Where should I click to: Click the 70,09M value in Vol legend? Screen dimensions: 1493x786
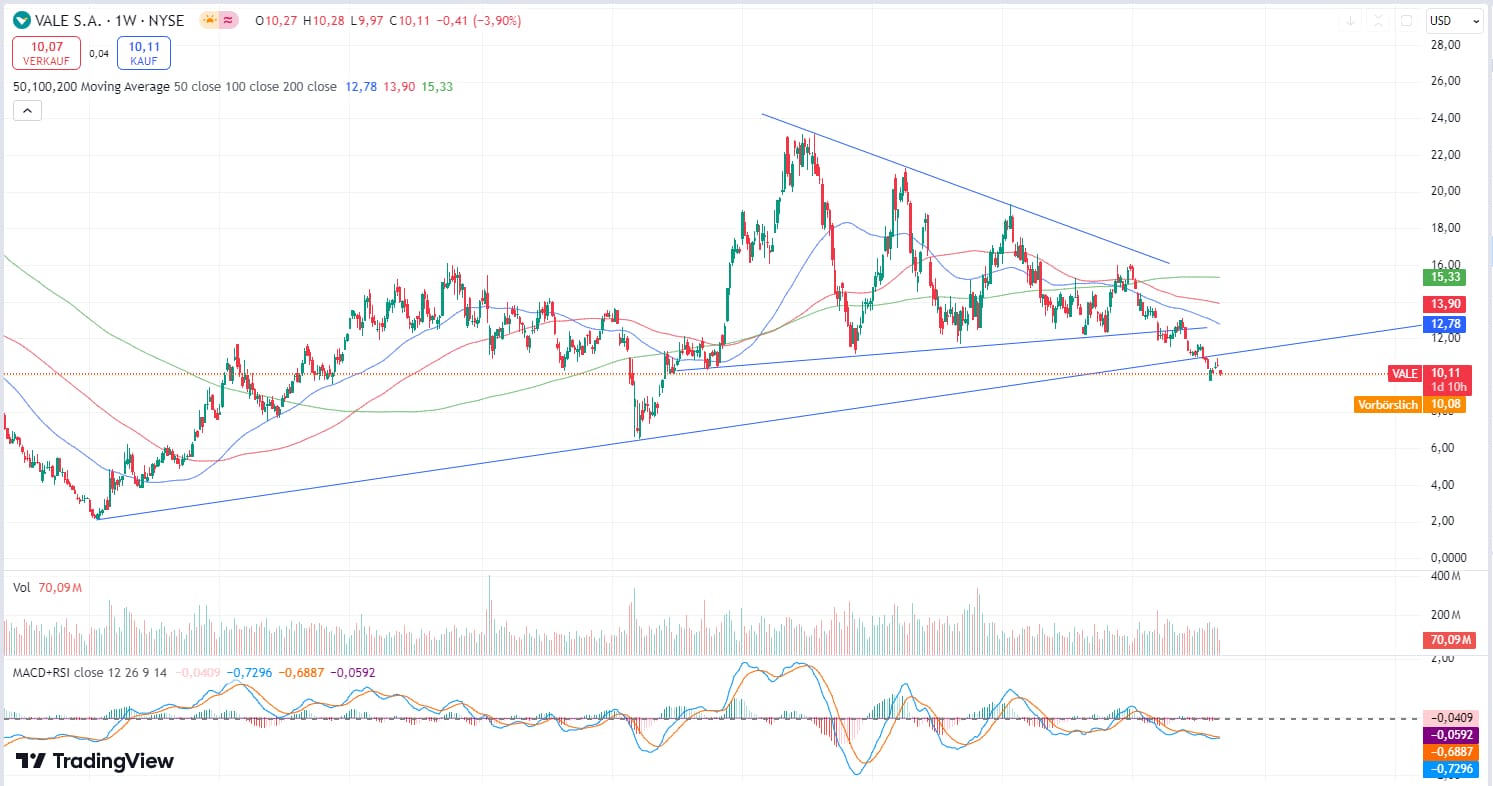(x=59, y=588)
